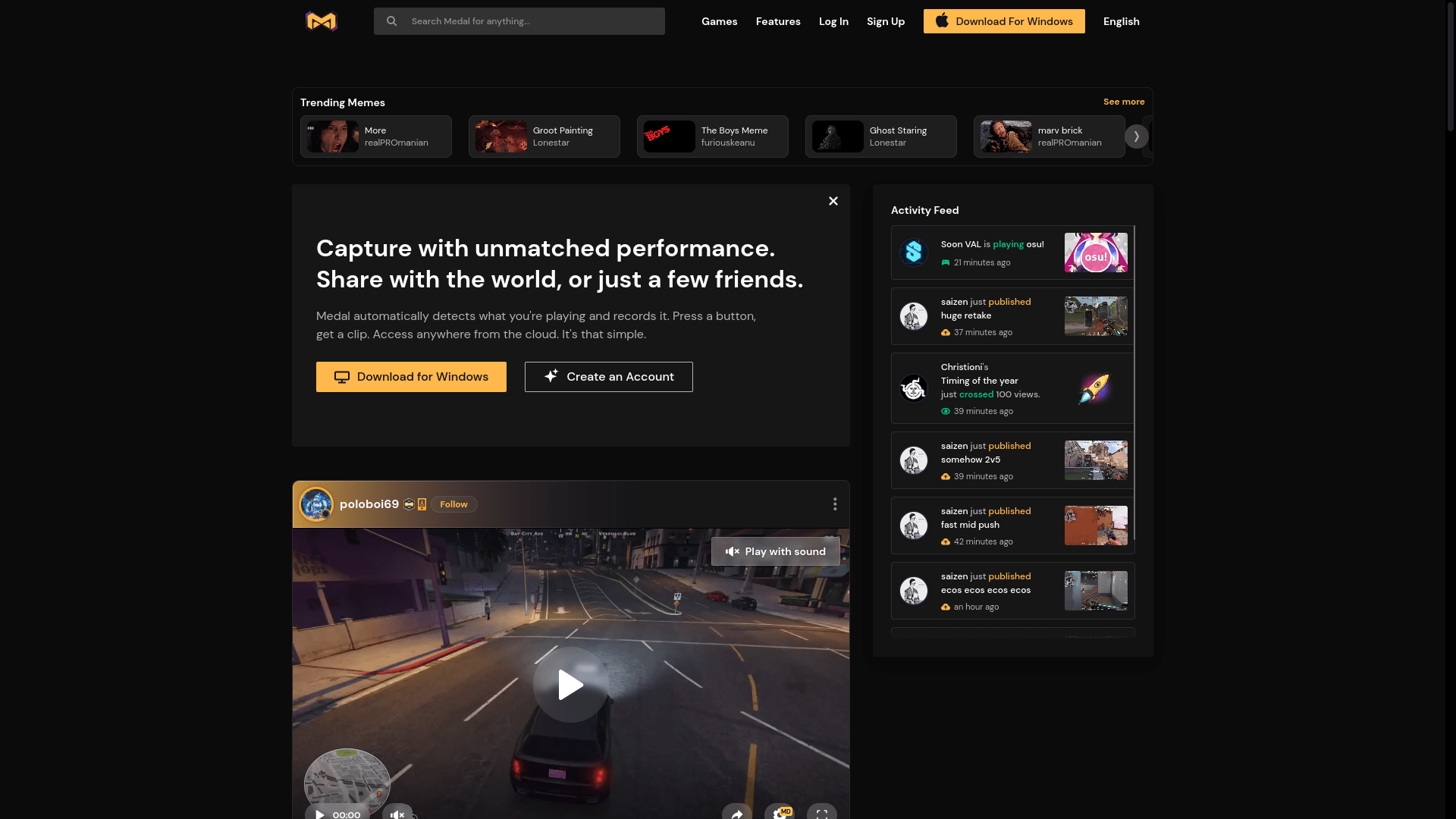Open the Groot Painting meme card
The height and width of the screenshot is (819, 1456).
pos(544,136)
